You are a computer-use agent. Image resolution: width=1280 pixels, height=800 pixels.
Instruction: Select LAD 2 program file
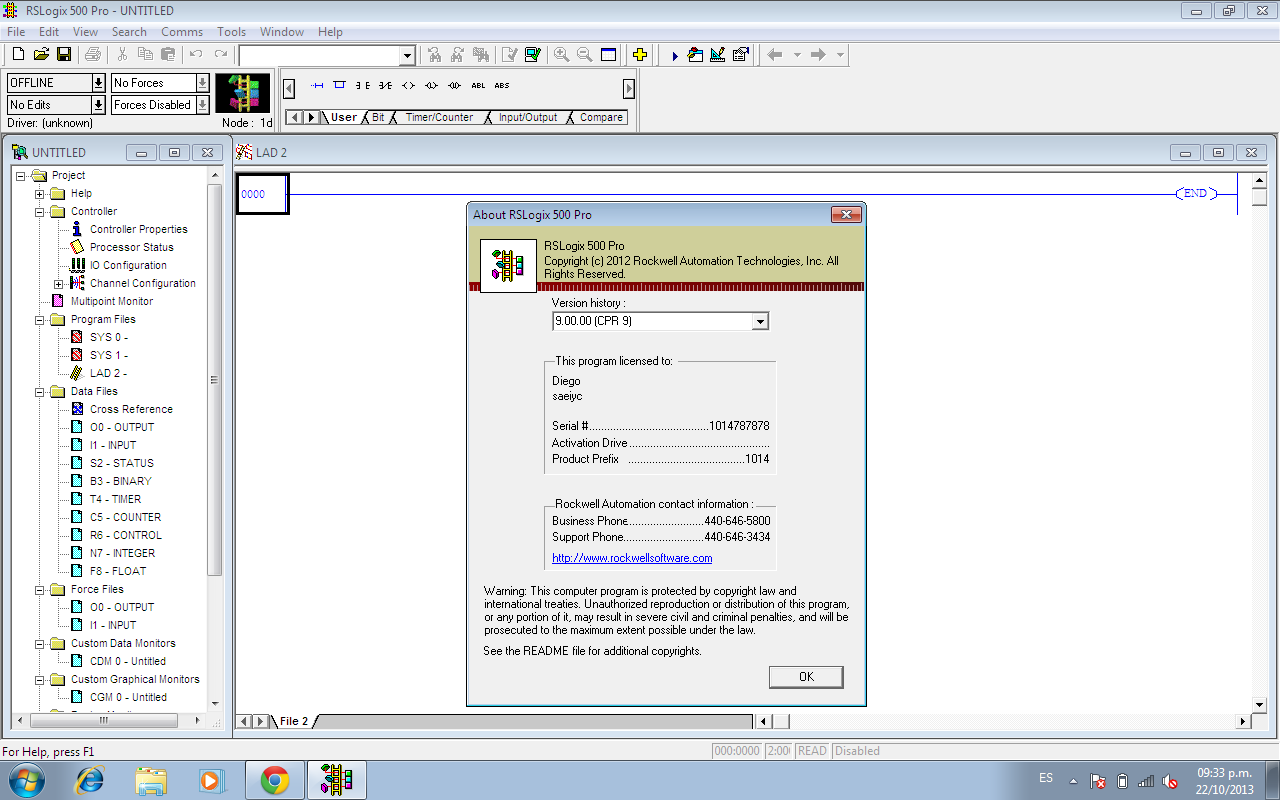click(108, 374)
